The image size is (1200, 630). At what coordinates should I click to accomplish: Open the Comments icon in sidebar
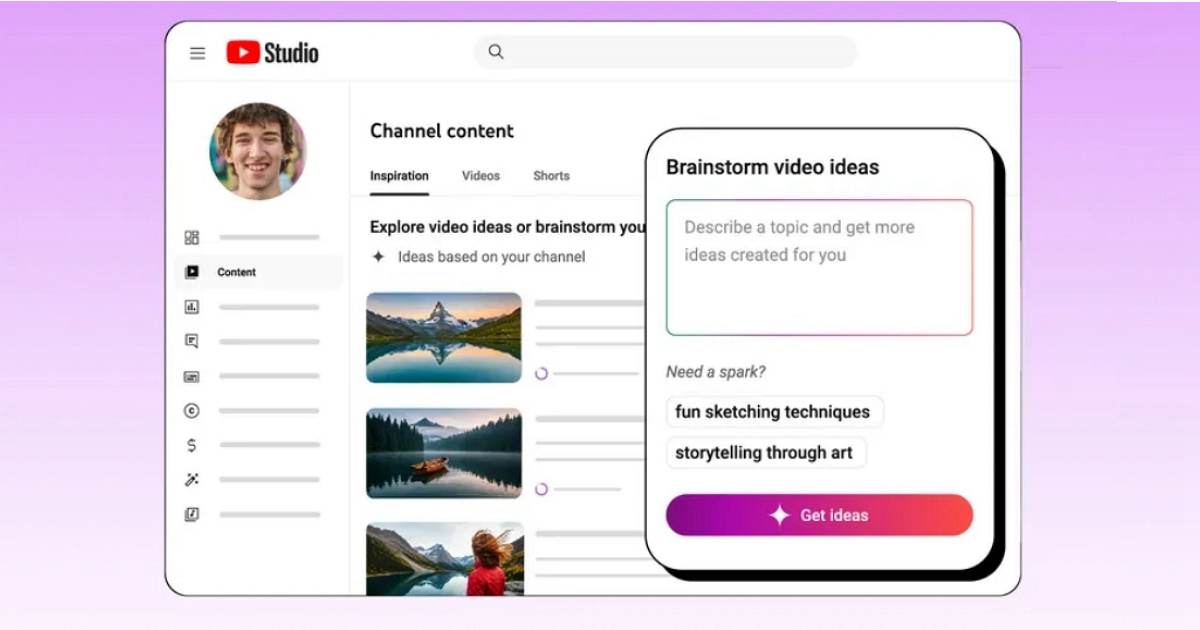click(x=192, y=341)
